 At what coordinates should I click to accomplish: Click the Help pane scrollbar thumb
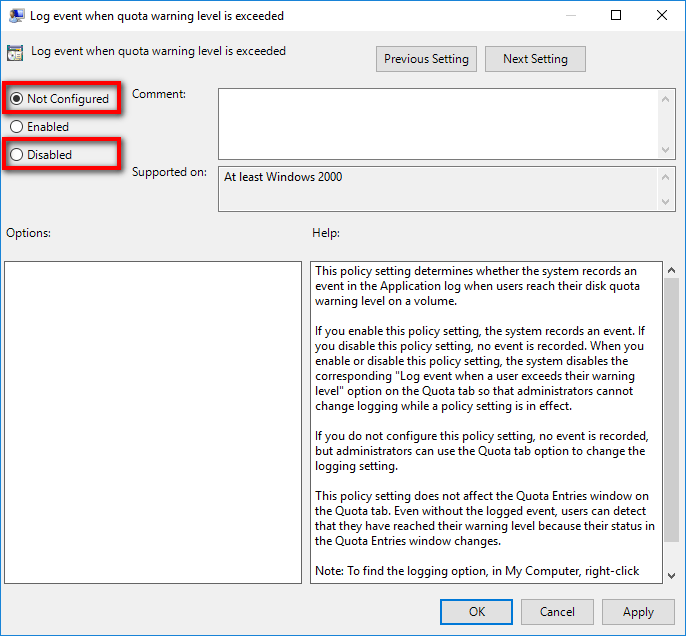(x=671, y=410)
